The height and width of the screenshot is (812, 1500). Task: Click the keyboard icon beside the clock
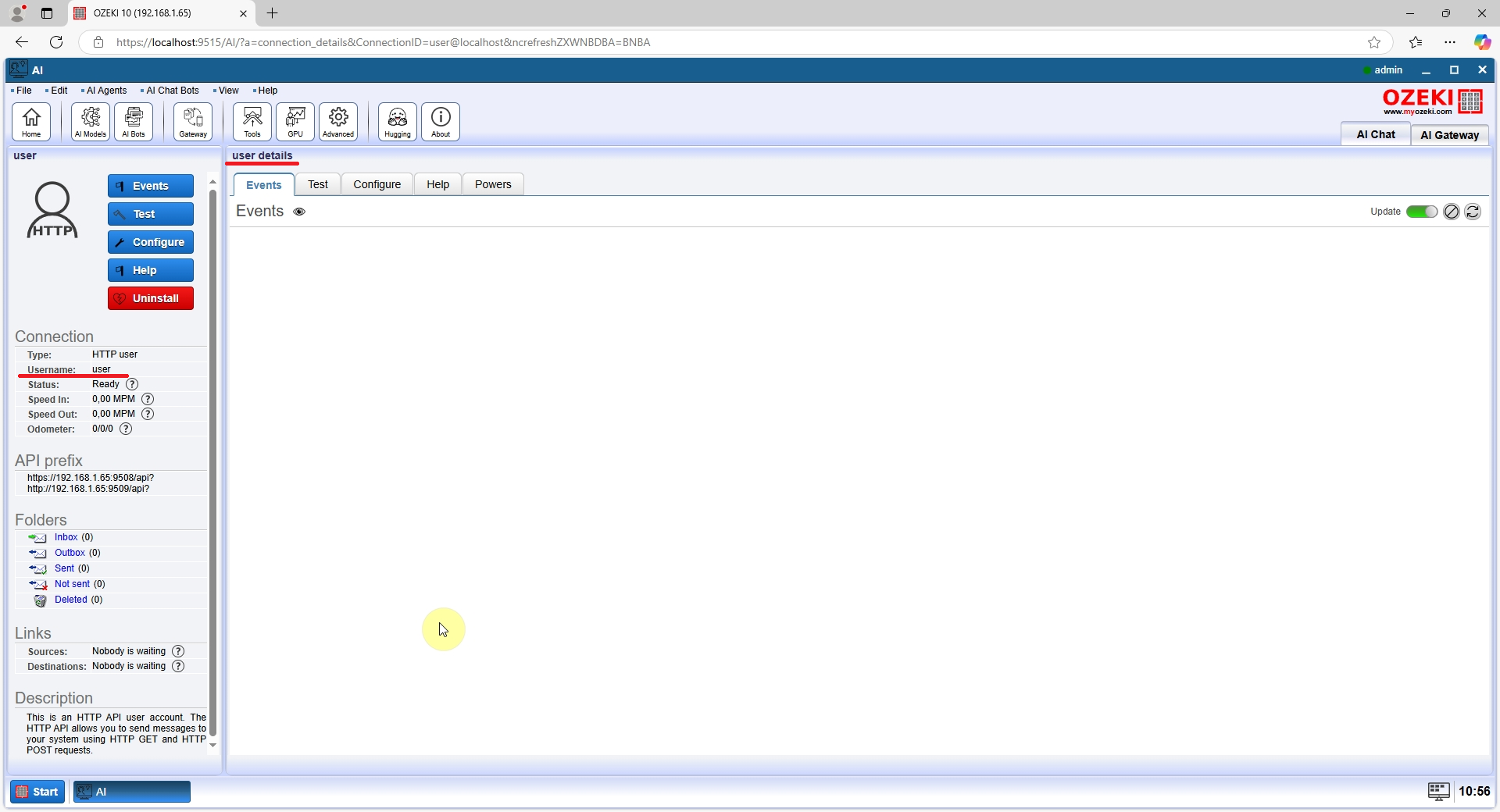[1438, 792]
